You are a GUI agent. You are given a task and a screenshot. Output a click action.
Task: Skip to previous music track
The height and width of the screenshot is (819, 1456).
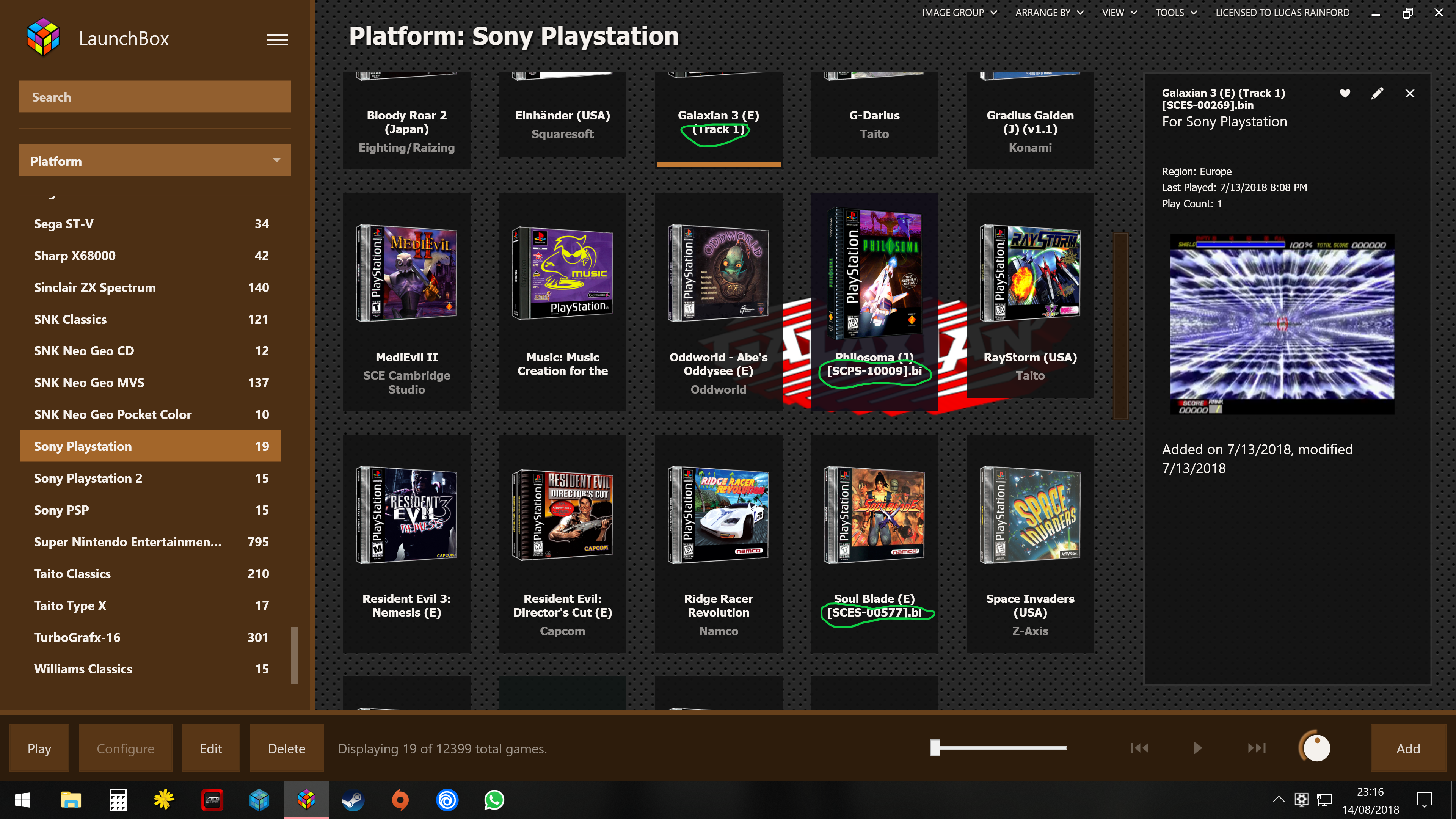pyautogui.click(x=1139, y=748)
